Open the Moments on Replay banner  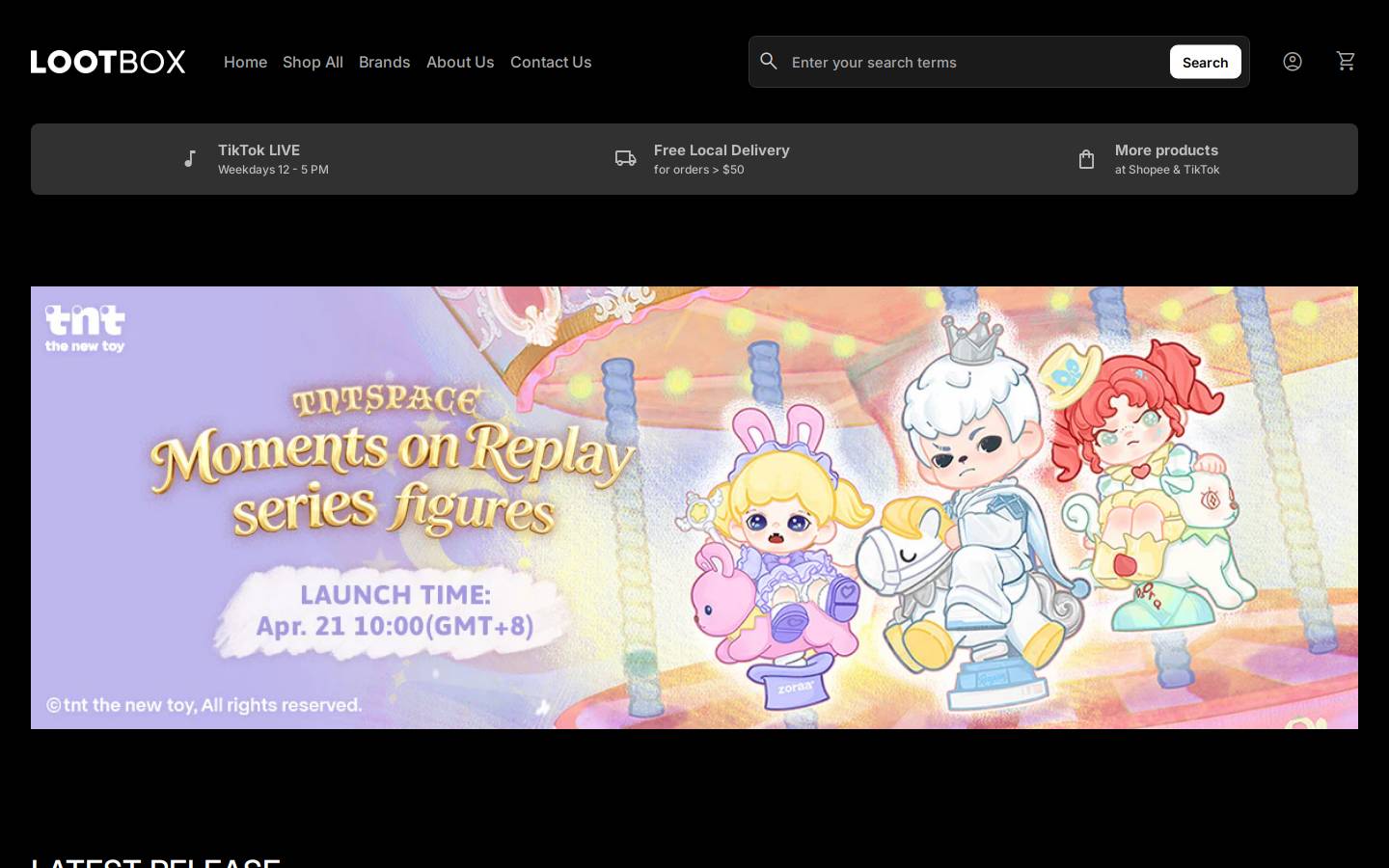click(694, 507)
